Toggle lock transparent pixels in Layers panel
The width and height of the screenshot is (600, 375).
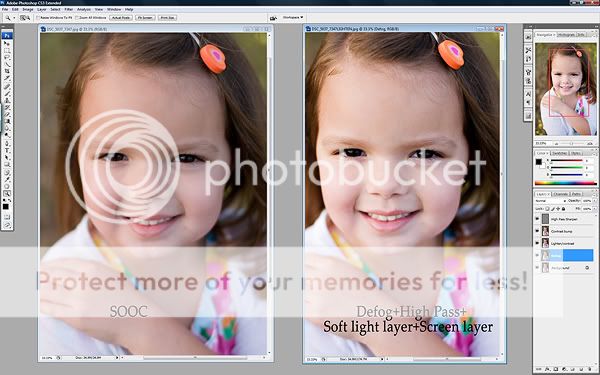point(548,209)
